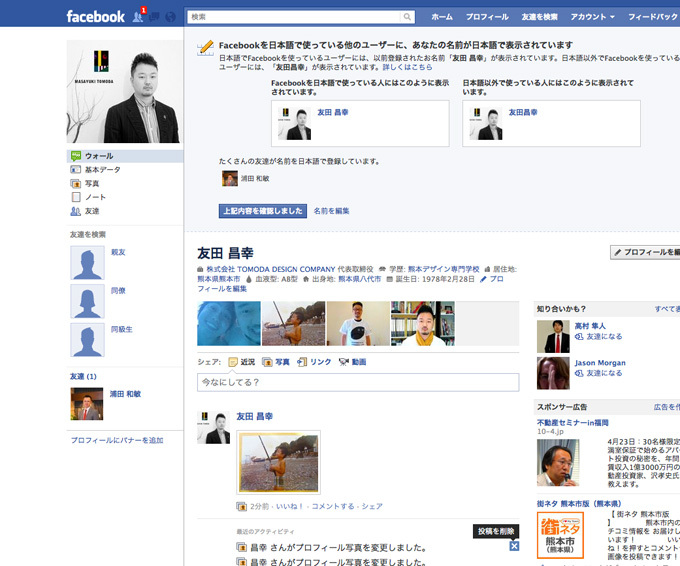The image size is (680, 566).
Task: Click プロフィールにバナーを追加 link
Action: click(117, 440)
